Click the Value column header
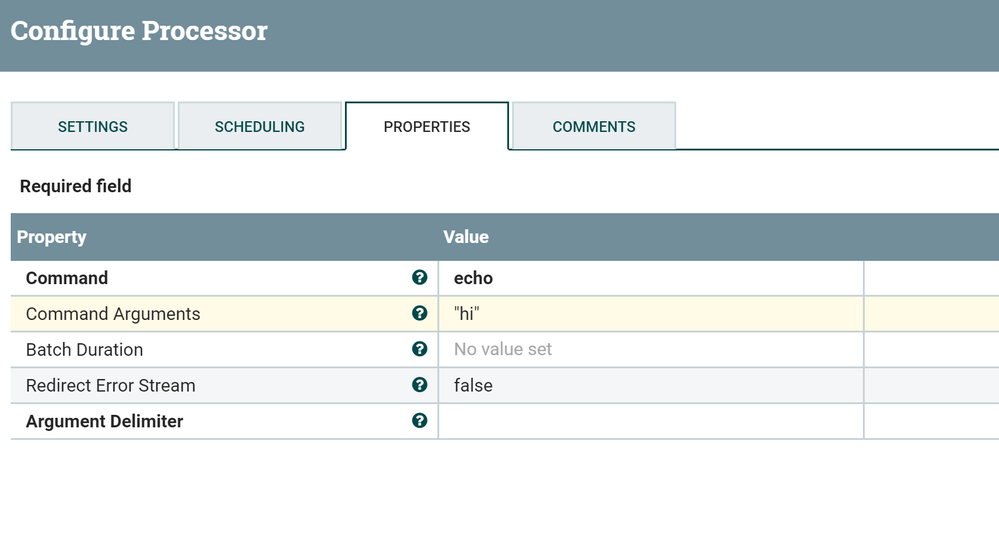 coord(466,237)
